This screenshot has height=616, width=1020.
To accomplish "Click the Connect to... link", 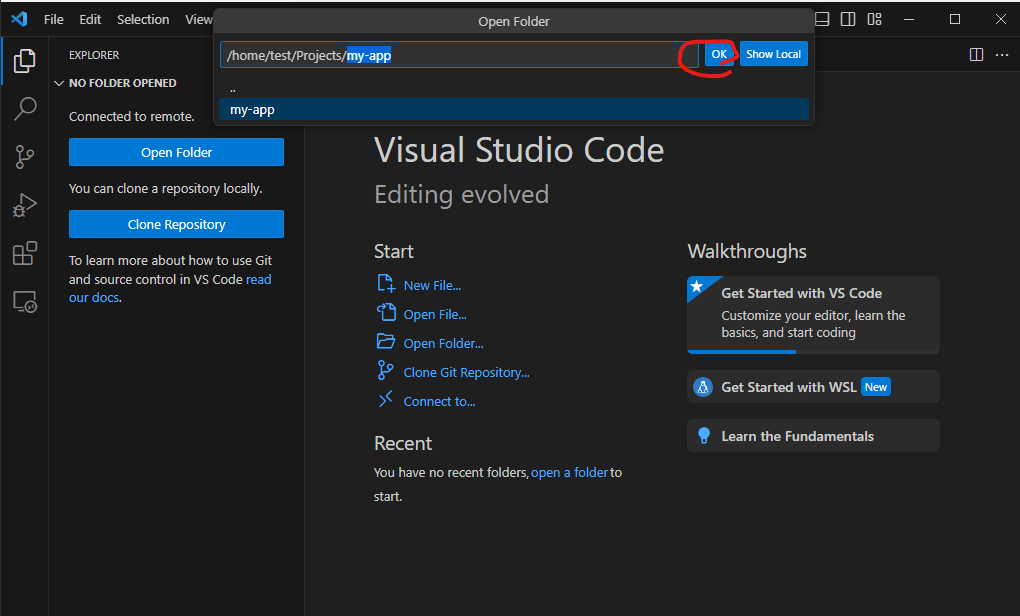I will [x=439, y=401].
